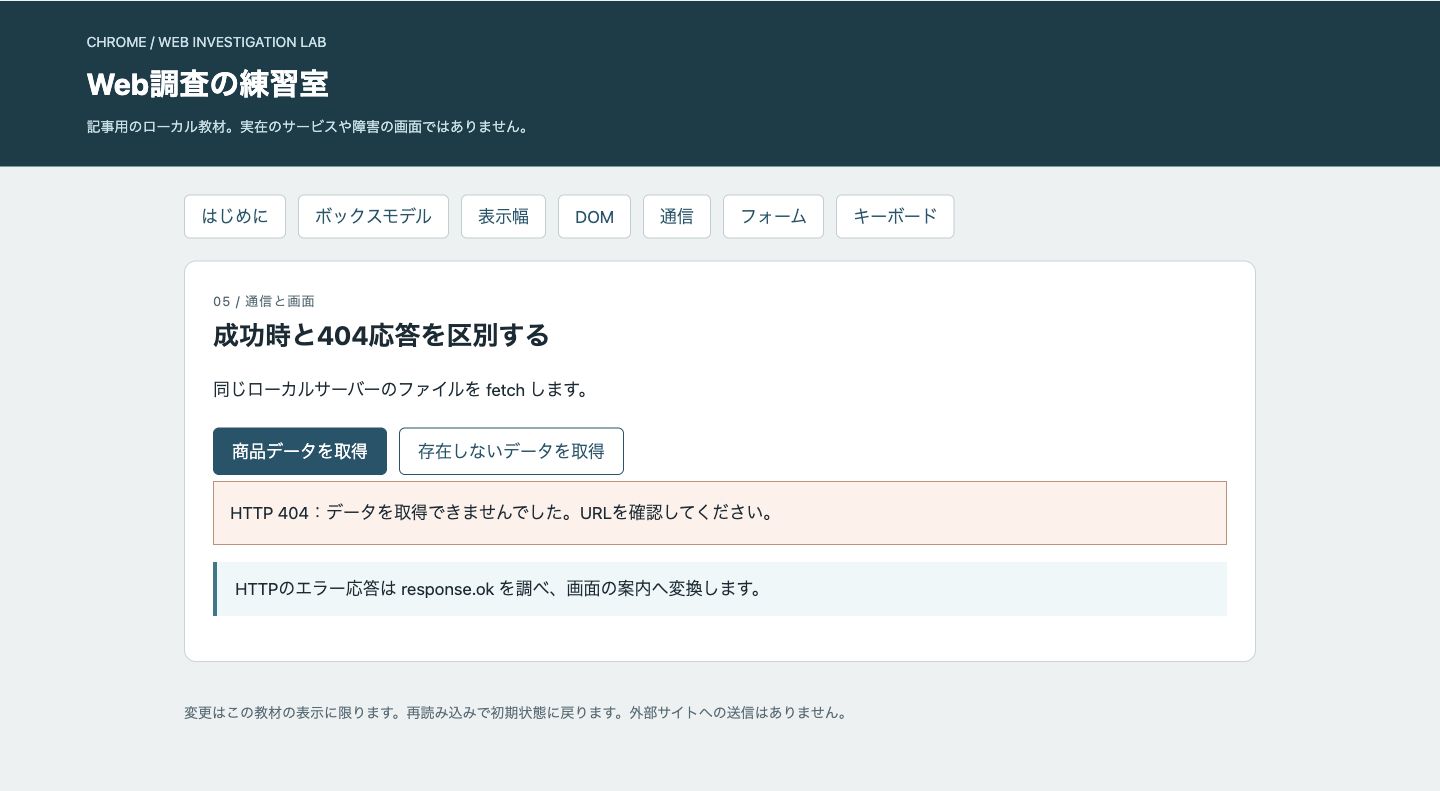This screenshot has height=791, width=1440.
Task: Click the 05 / 通信と画面 section label
Action: (264, 301)
